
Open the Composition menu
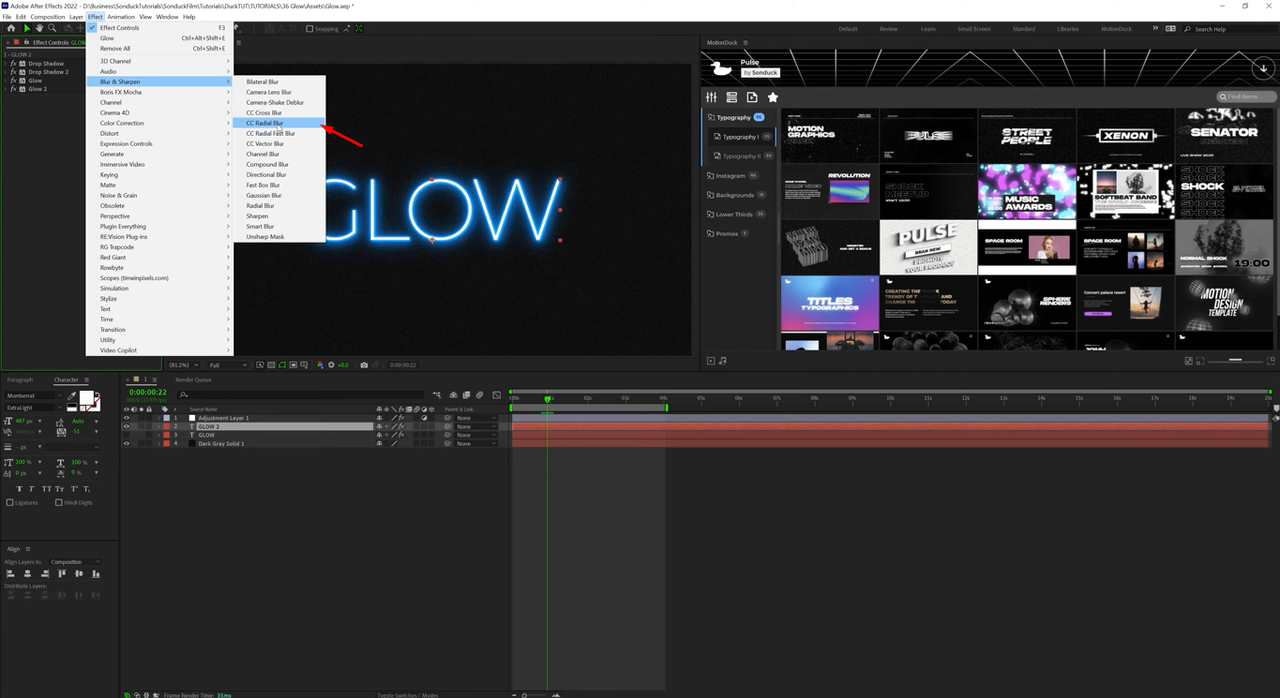click(47, 17)
